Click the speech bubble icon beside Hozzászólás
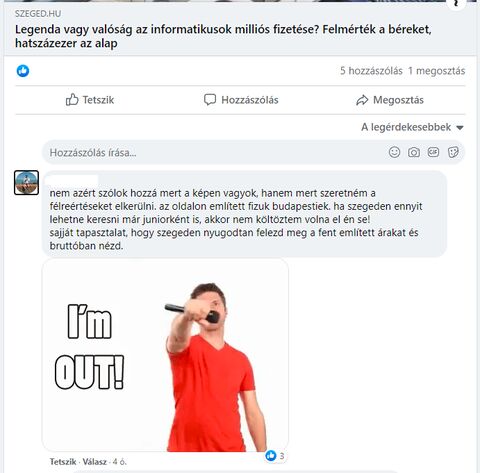Screen dimensions: 480x473 tap(210, 100)
